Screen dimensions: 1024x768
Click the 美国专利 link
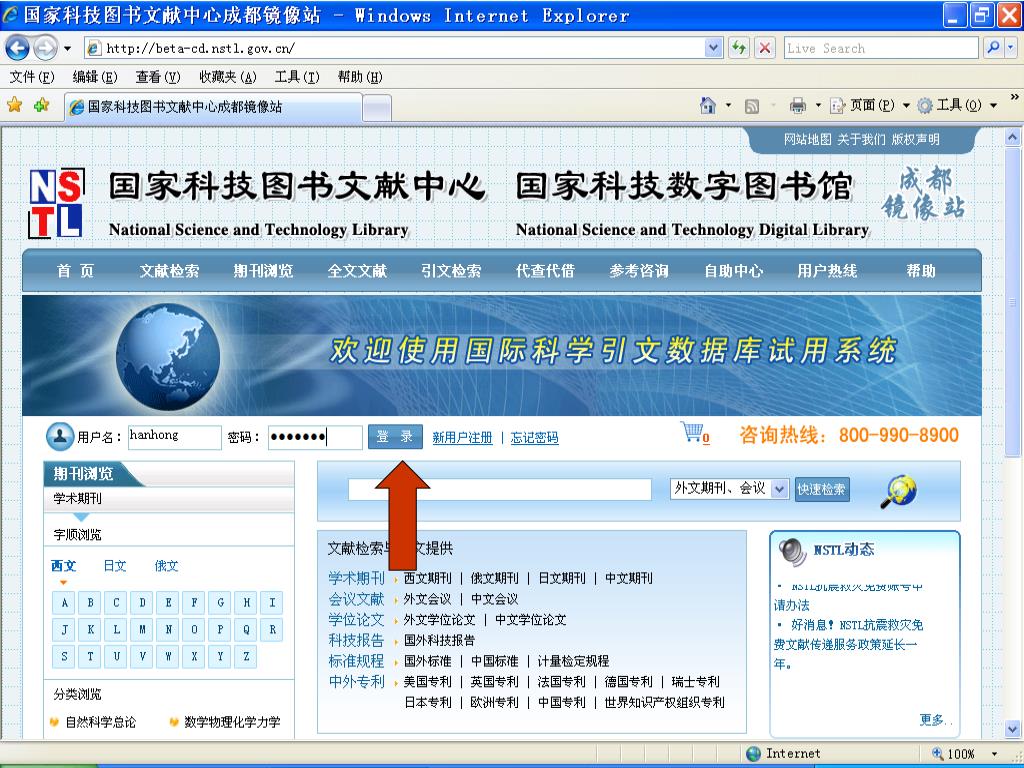tap(427, 682)
